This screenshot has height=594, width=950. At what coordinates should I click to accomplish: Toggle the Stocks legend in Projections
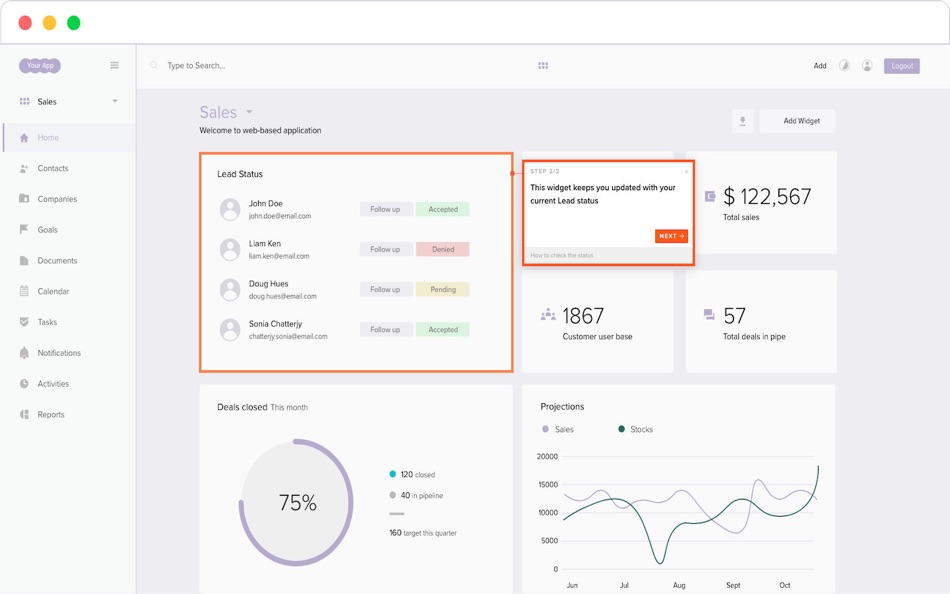click(x=635, y=429)
